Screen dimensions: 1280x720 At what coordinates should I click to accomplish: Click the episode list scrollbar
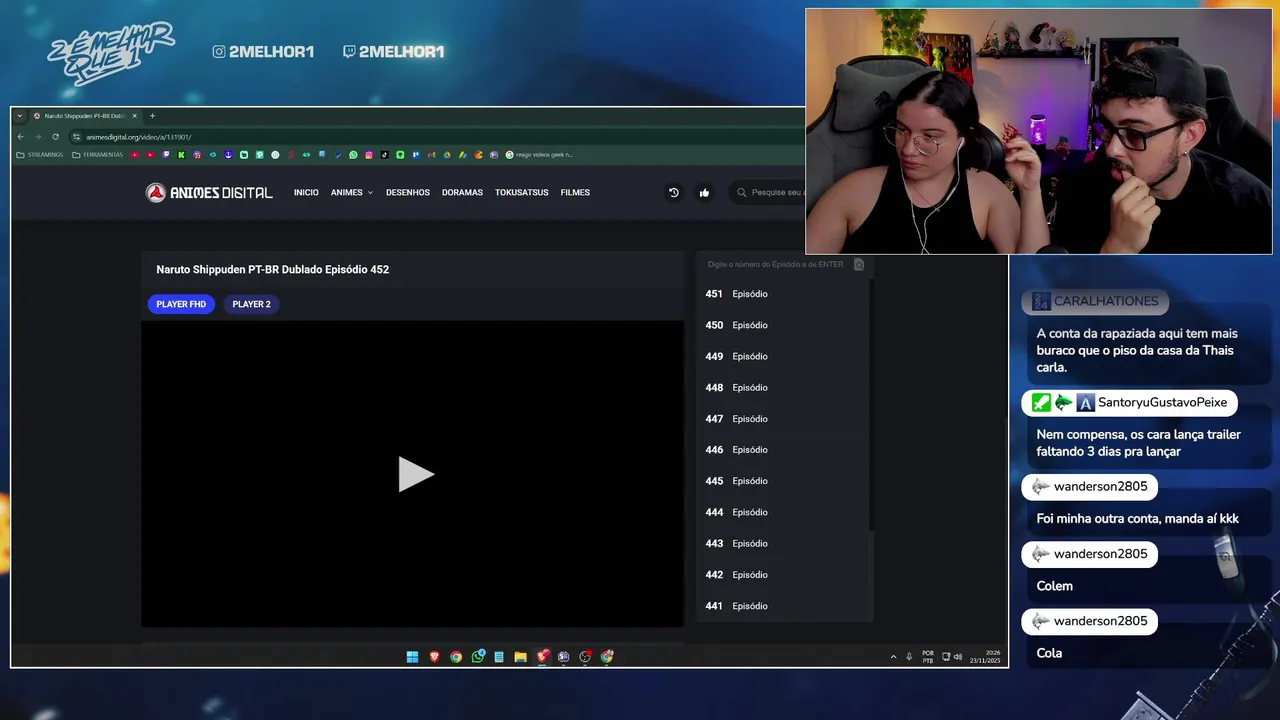(871, 405)
